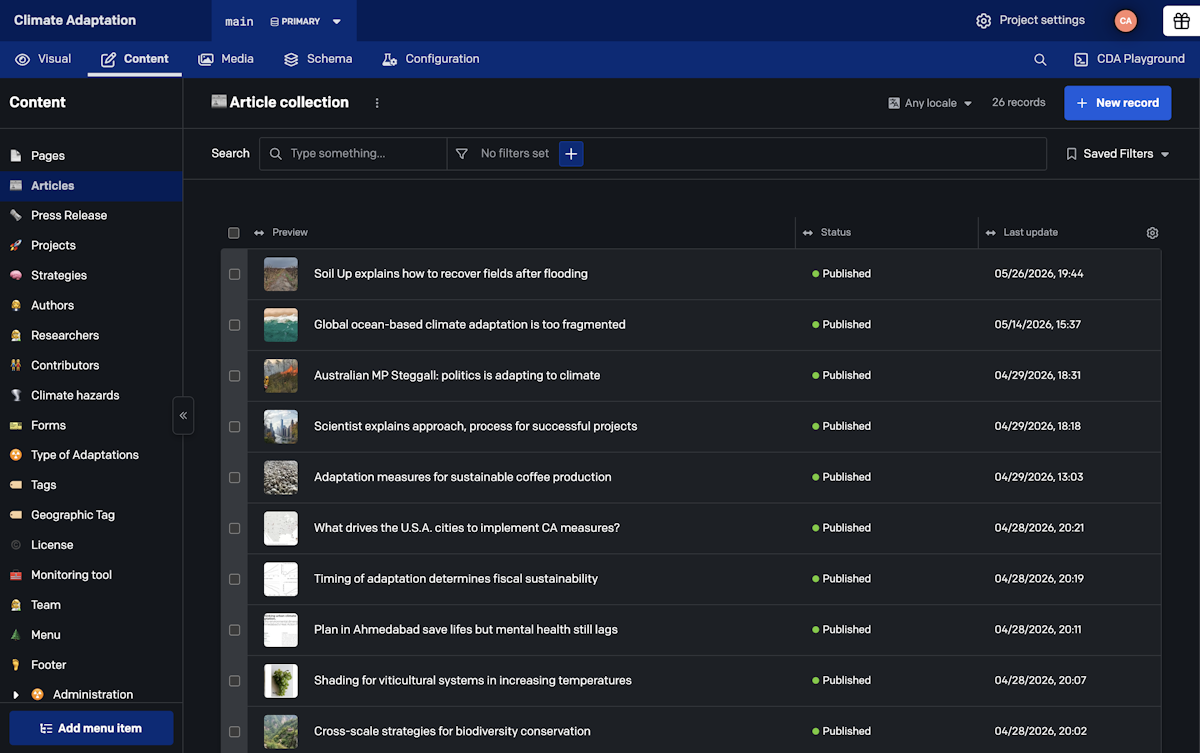Image resolution: width=1200 pixels, height=753 pixels.
Task: Click the Status column resize arrows icon
Action: coord(808,233)
